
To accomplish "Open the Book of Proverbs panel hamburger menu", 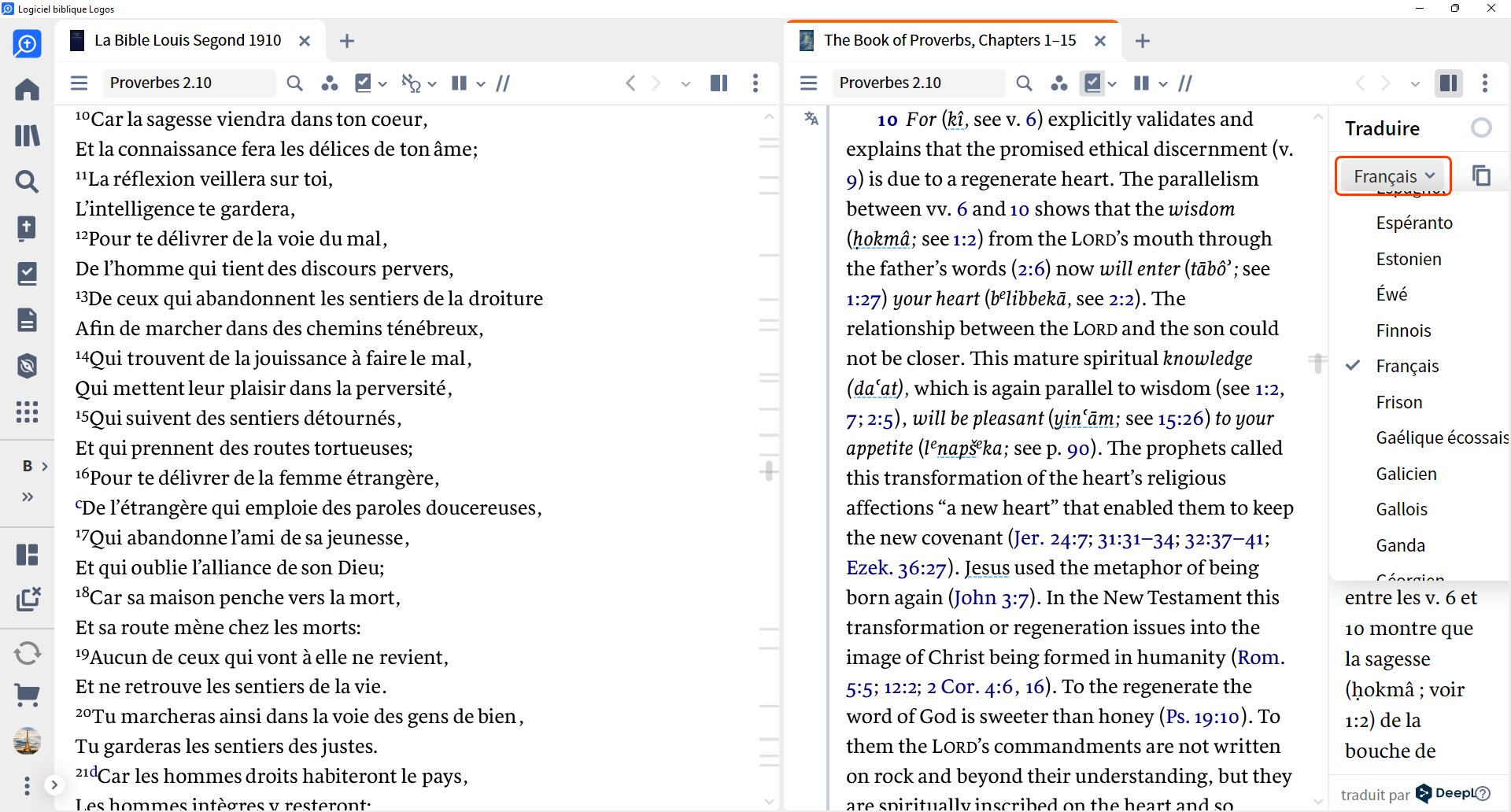I will [808, 83].
